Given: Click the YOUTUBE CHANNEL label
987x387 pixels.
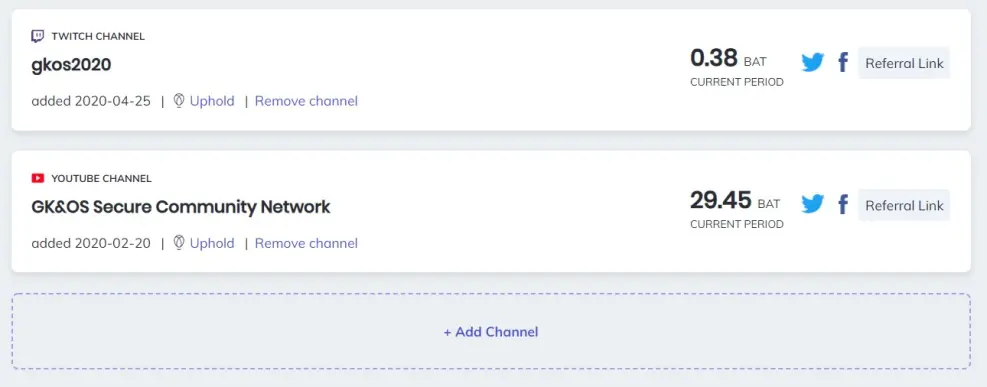Looking at the screenshot, I should tap(101, 179).
